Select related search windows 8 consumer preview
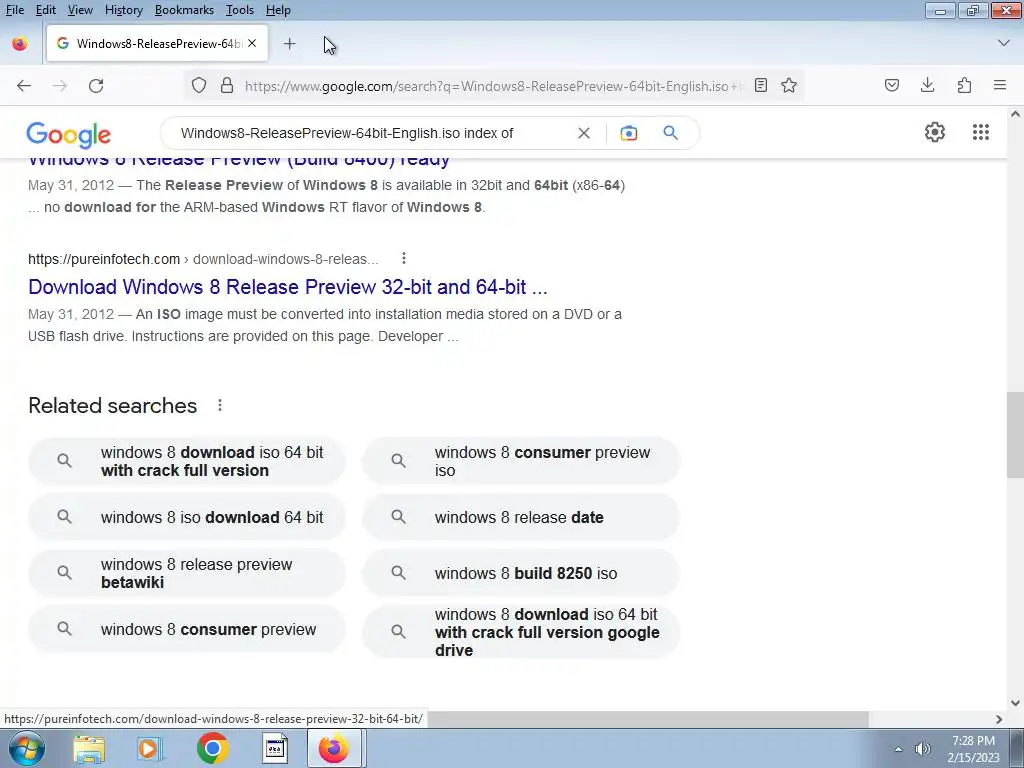Image resolution: width=1024 pixels, height=768 pixels. click(187, 630)
